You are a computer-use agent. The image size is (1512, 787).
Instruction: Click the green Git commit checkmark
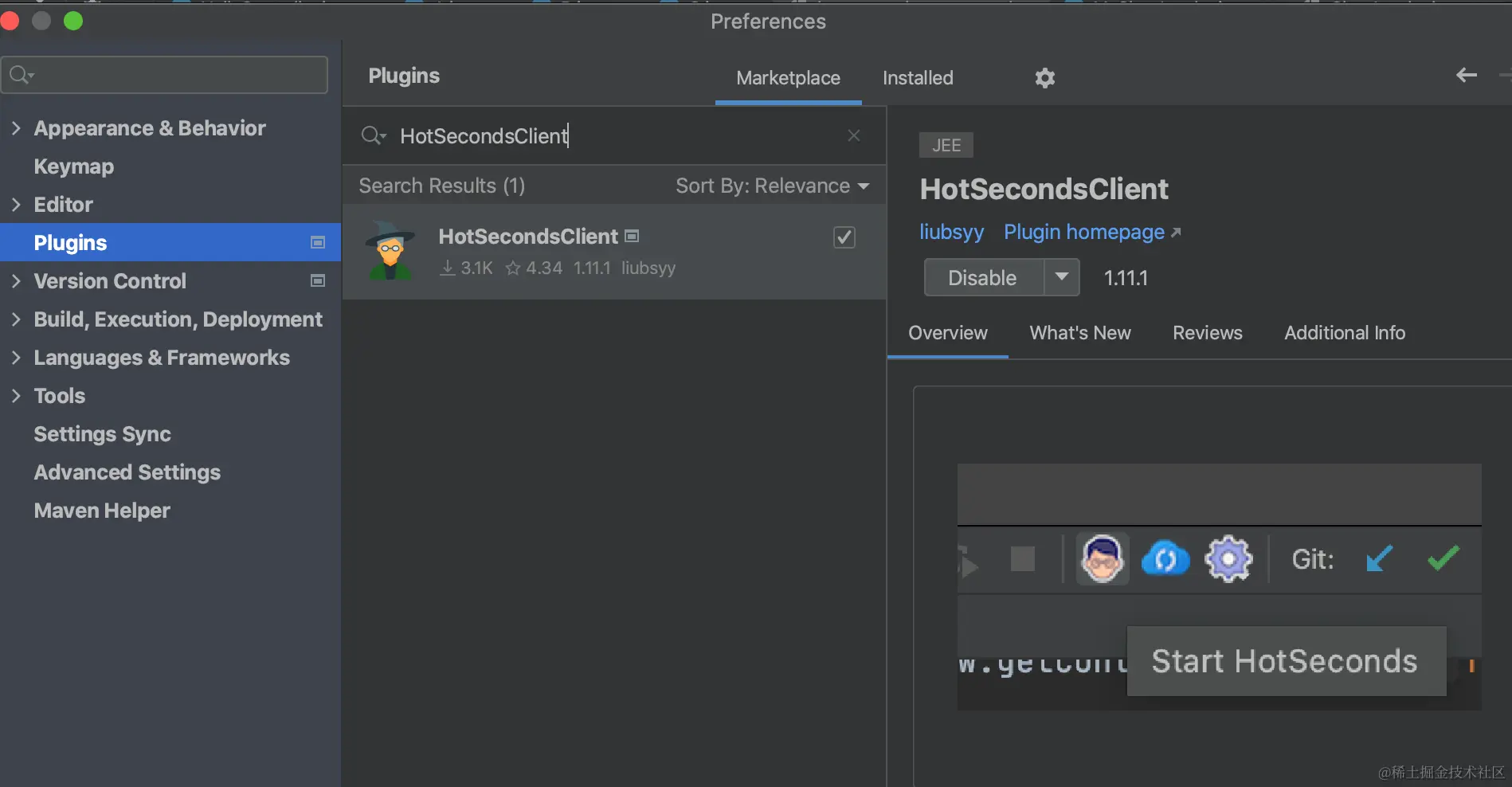click(1443, 558)
